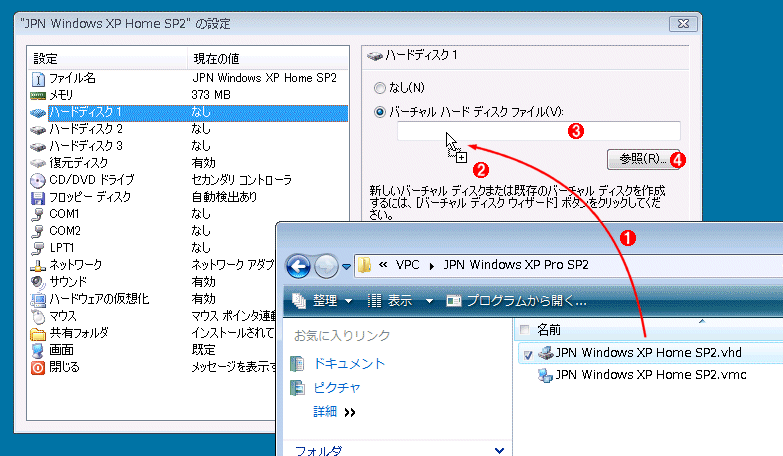The image size is (783, 456).
Task: Open the recent pages dropdown arrow
Action: [347, 267]
